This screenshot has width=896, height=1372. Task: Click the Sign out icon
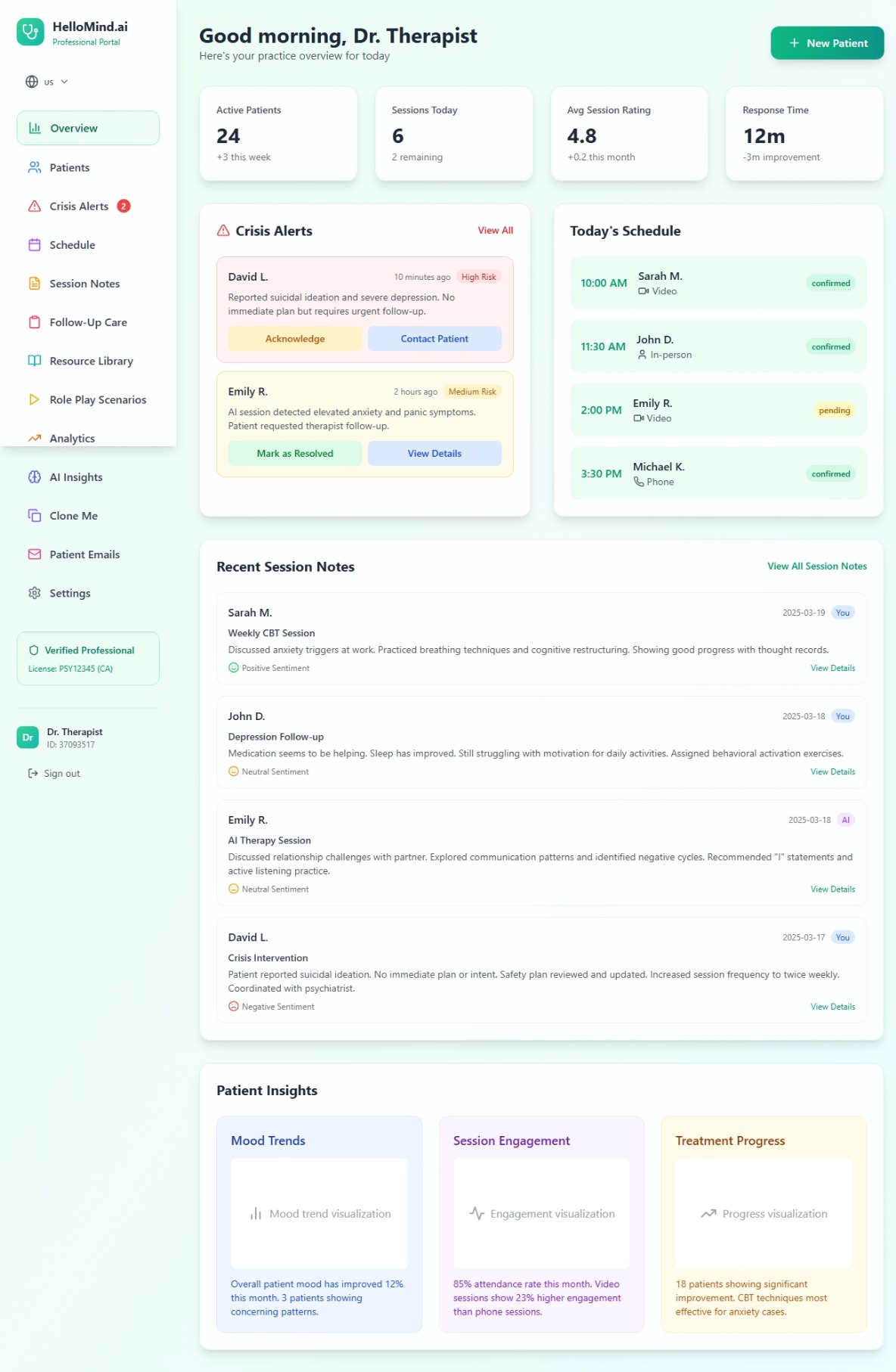tap(33, 773)
